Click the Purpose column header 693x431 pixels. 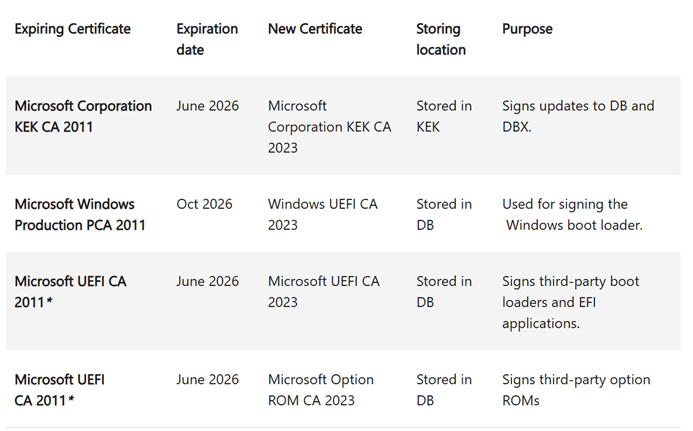[x=527, y=29]
